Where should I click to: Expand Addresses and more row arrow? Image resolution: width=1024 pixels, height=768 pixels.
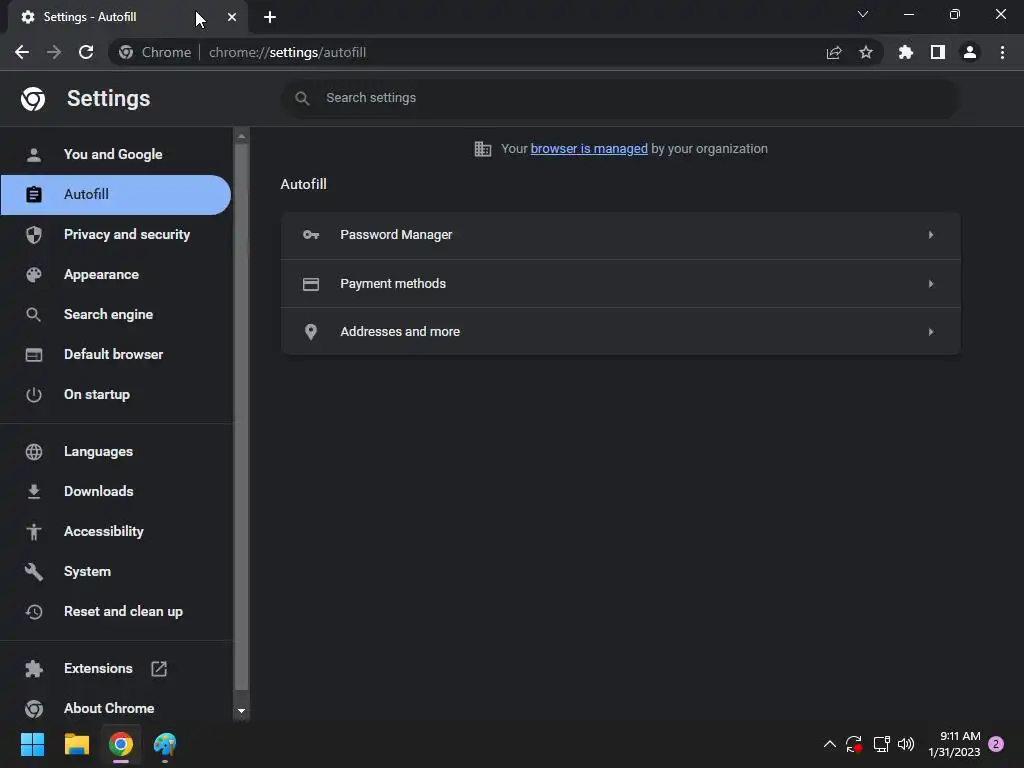(x=931, y=332)
